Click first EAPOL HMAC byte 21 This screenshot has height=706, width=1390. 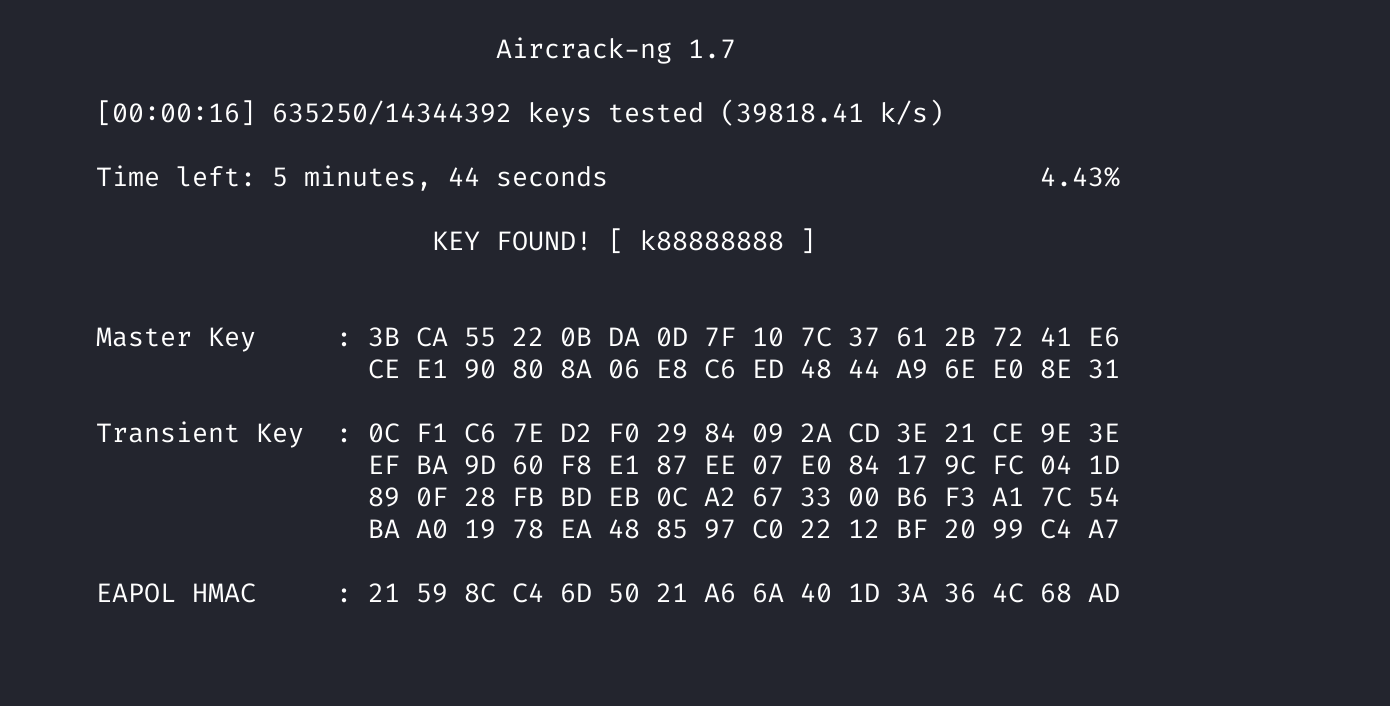(x=384, y=593)
